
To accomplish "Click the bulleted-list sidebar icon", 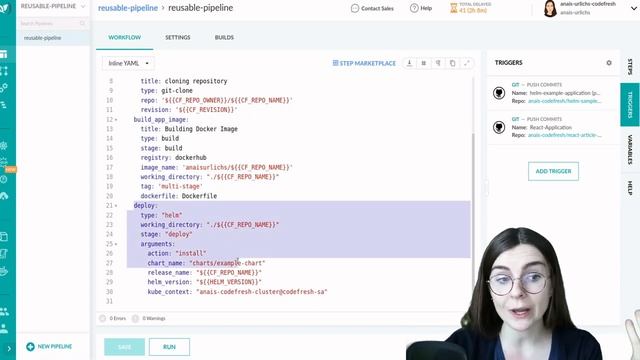I will [4, 105].
